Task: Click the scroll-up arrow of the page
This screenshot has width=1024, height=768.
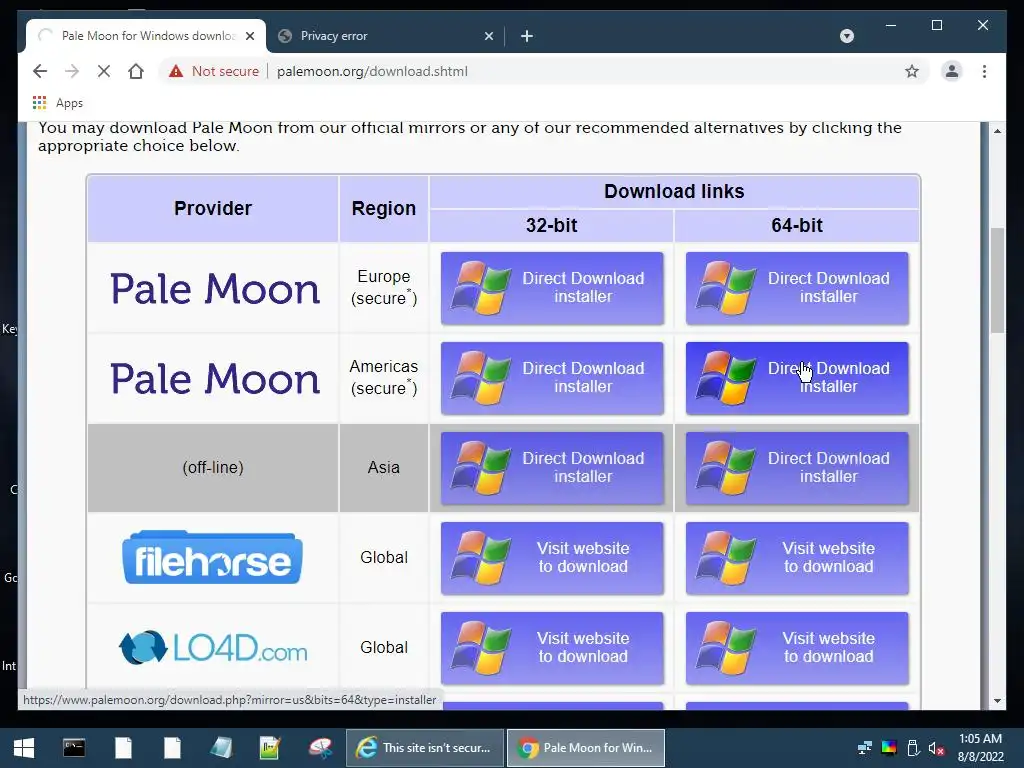Action: 997,131
